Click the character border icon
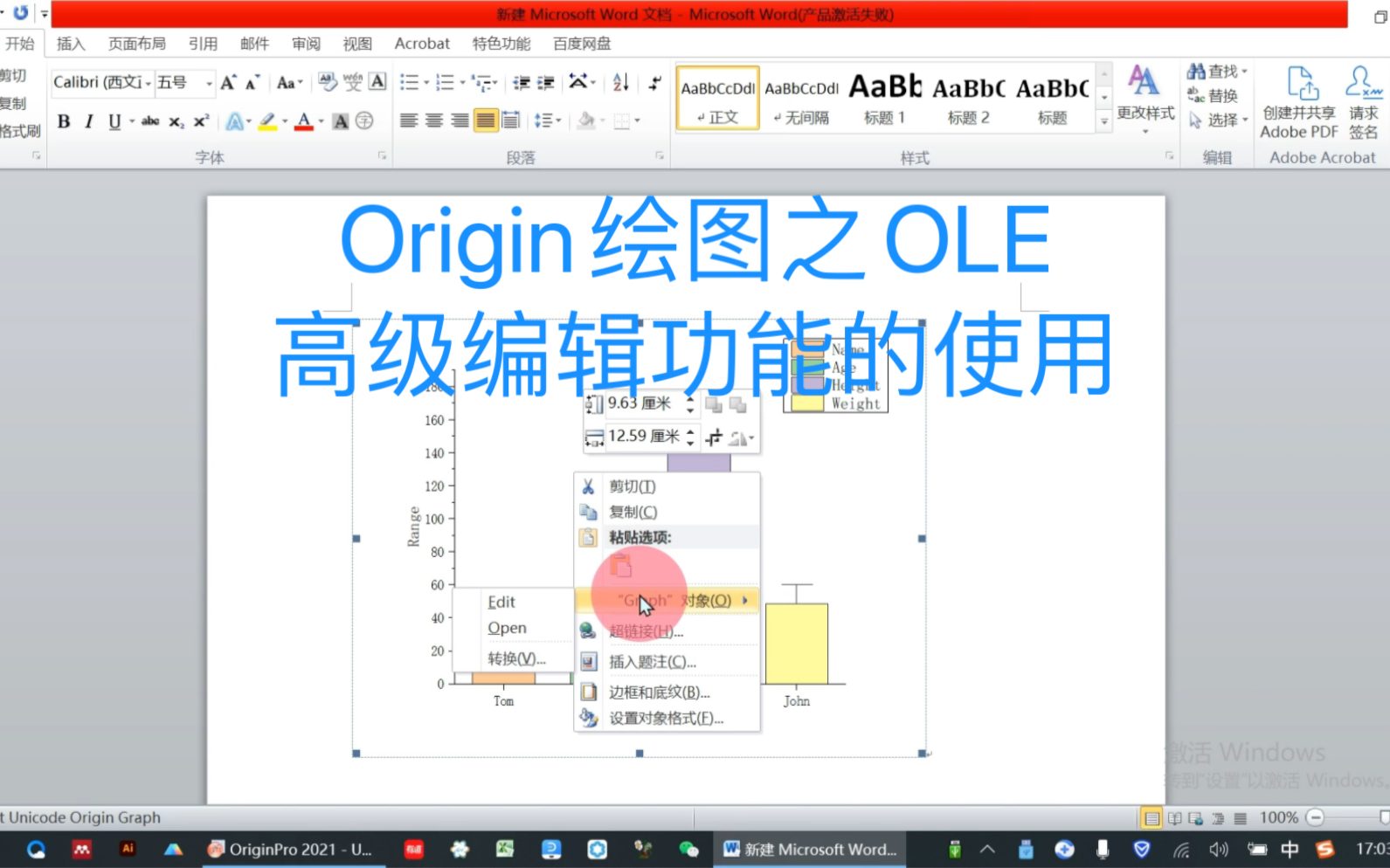The image size is (1390, 868). click(x=377, y=82)
